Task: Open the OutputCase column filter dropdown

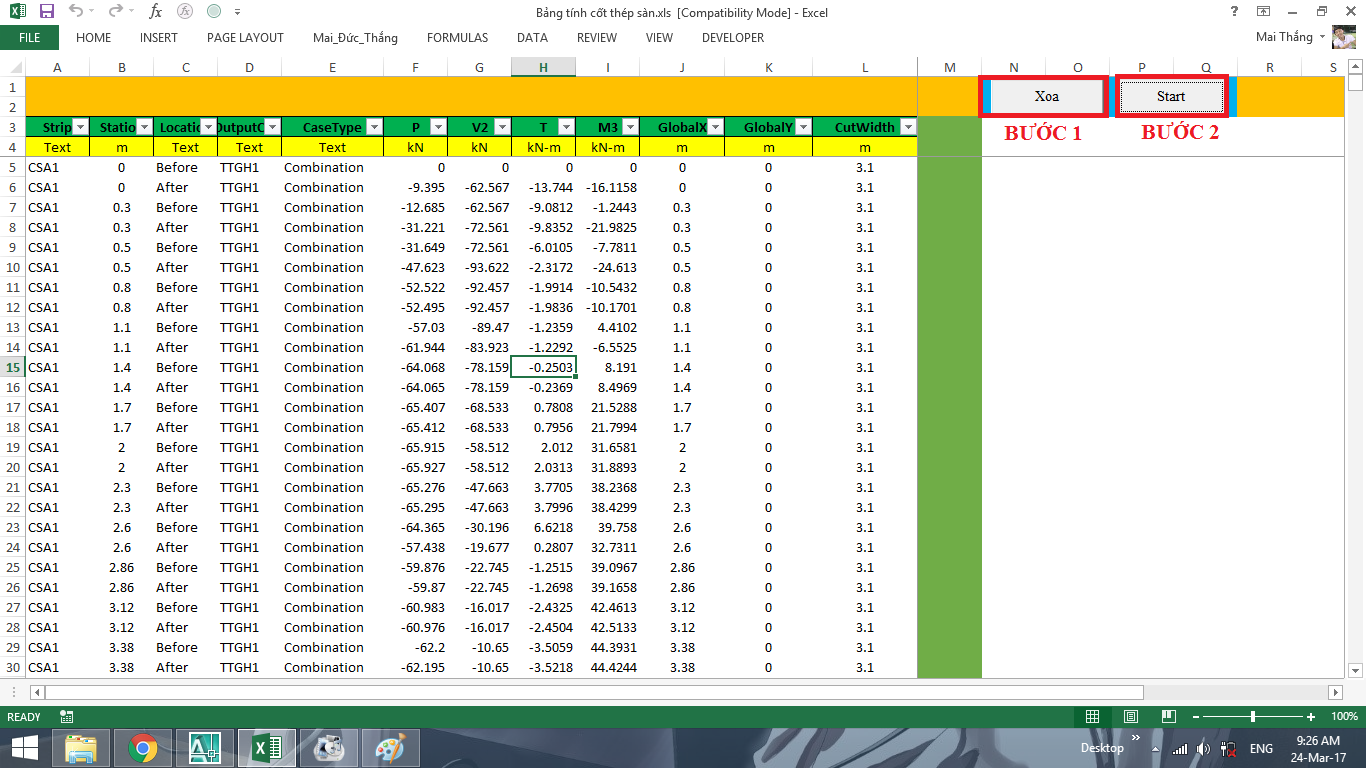Action: (x=272, y=127)
